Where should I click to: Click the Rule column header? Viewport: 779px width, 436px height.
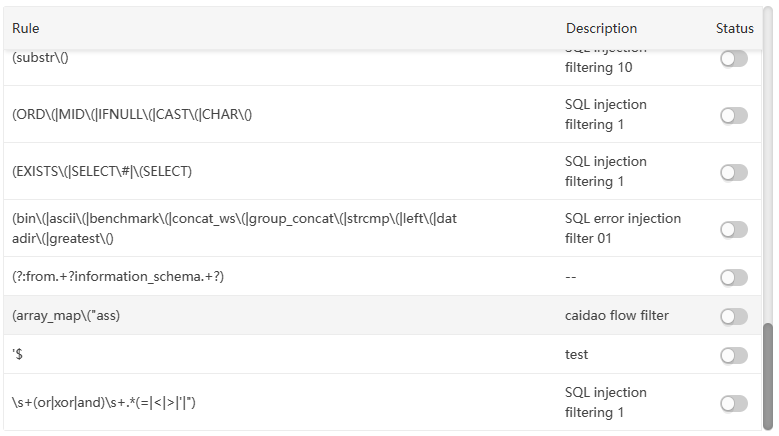(x=26, y=29)
